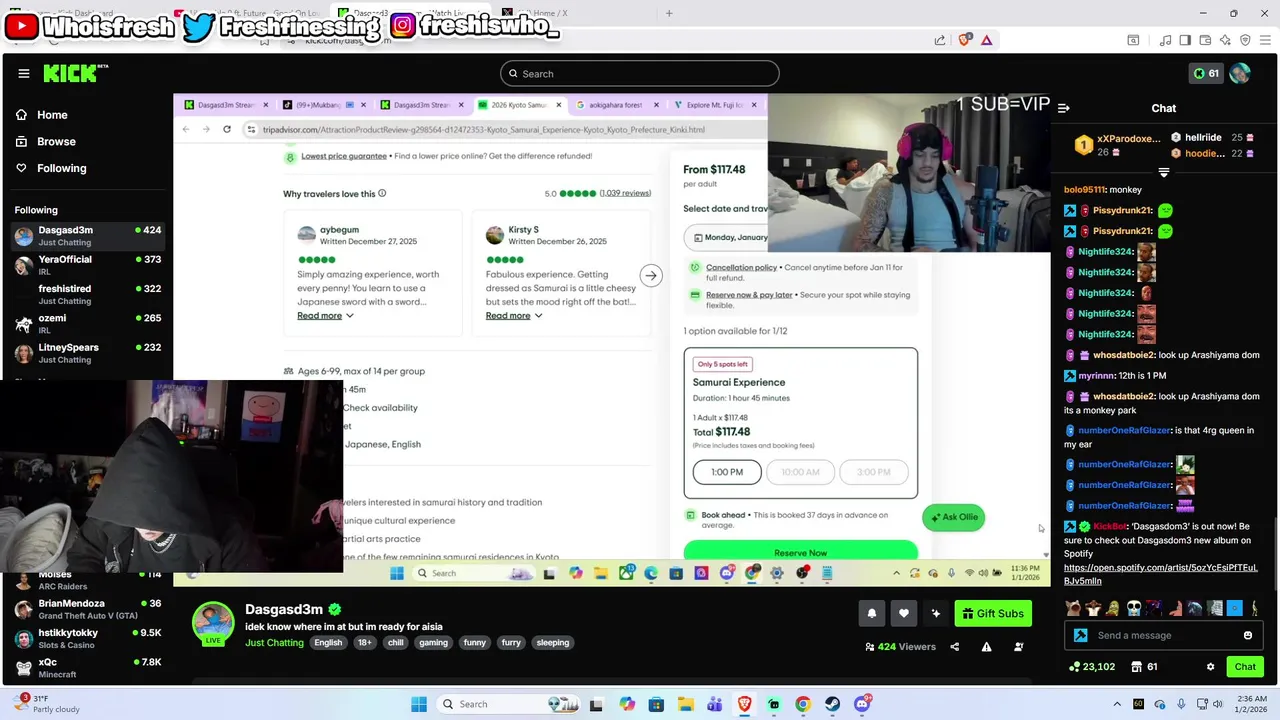
Task: Select BrianMendoza channel in the sidebar
Action: [87, 609]
